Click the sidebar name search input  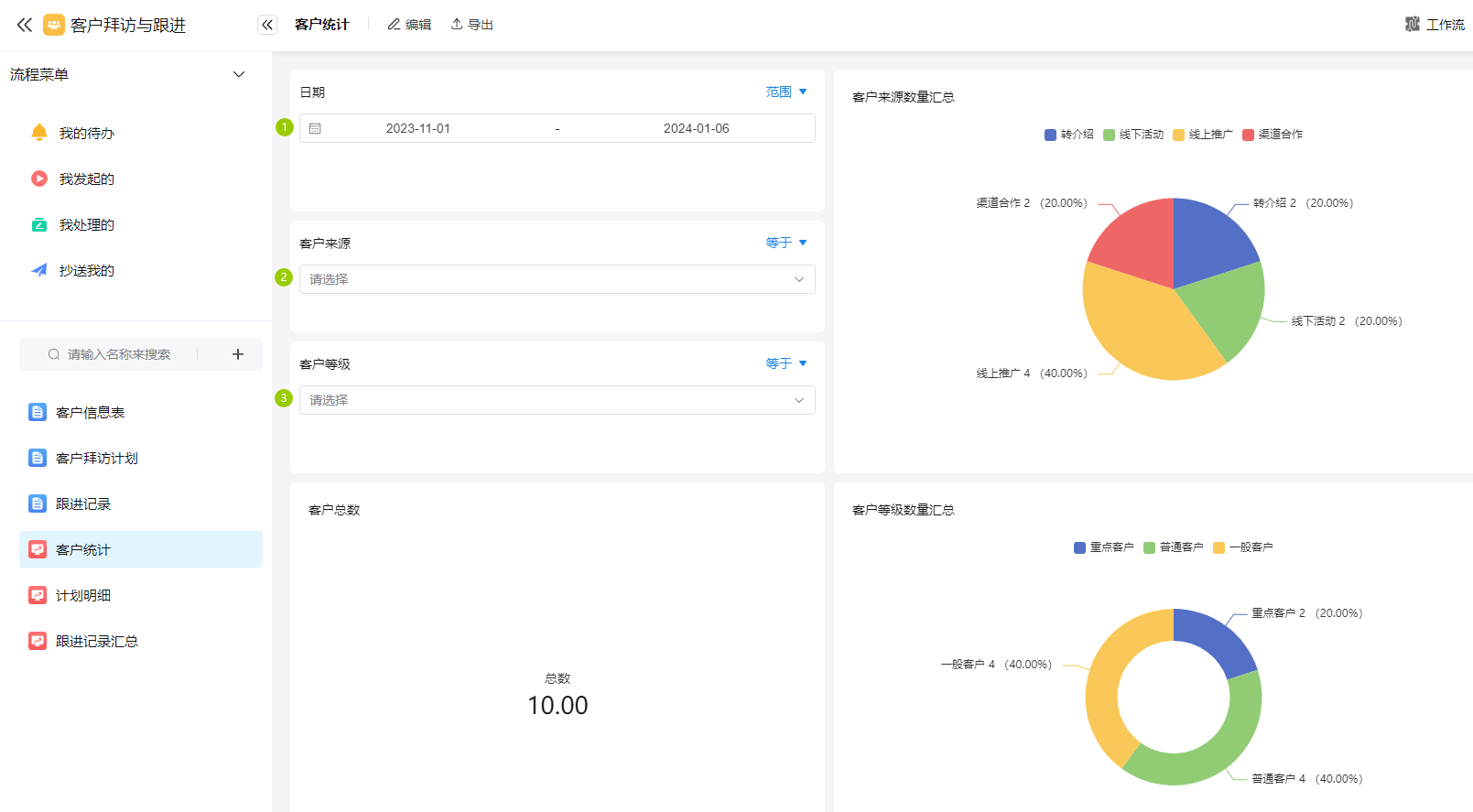point(119,354)
